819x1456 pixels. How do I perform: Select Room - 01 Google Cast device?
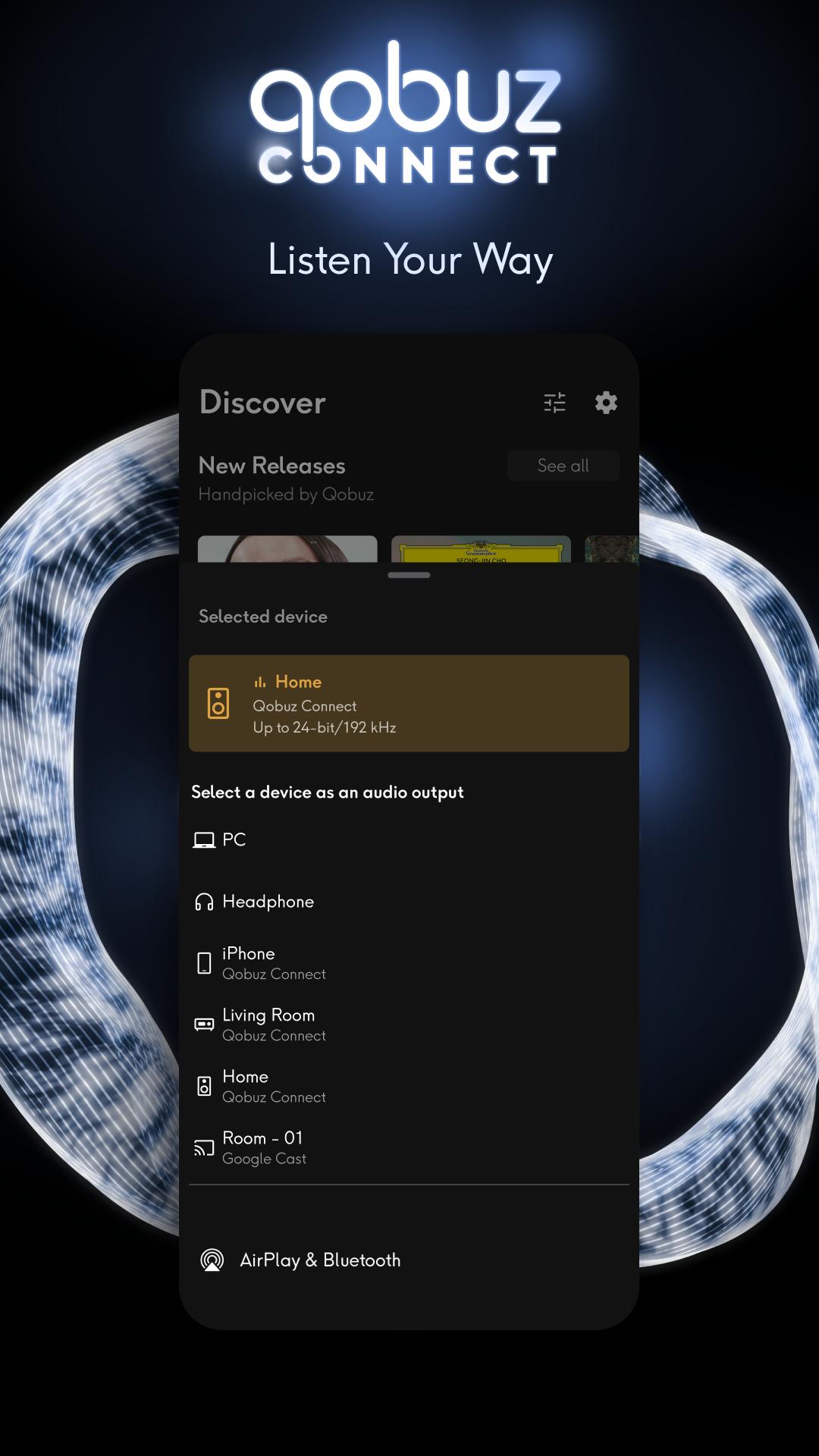(264, 1147)
